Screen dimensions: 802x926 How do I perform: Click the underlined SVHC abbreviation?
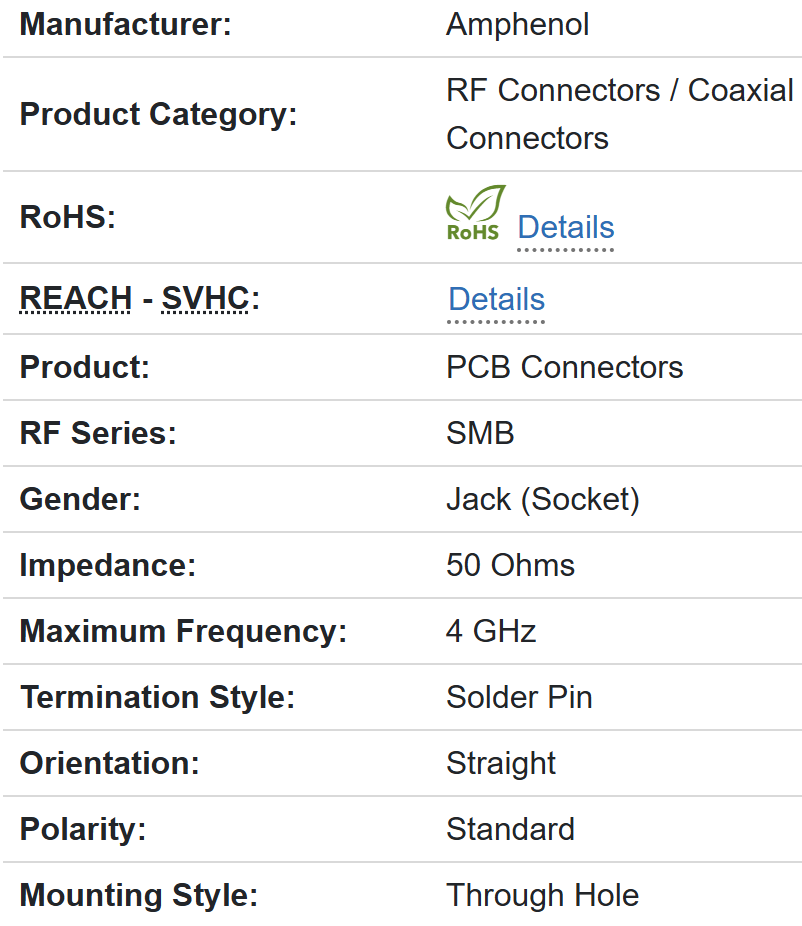[205, 299]
